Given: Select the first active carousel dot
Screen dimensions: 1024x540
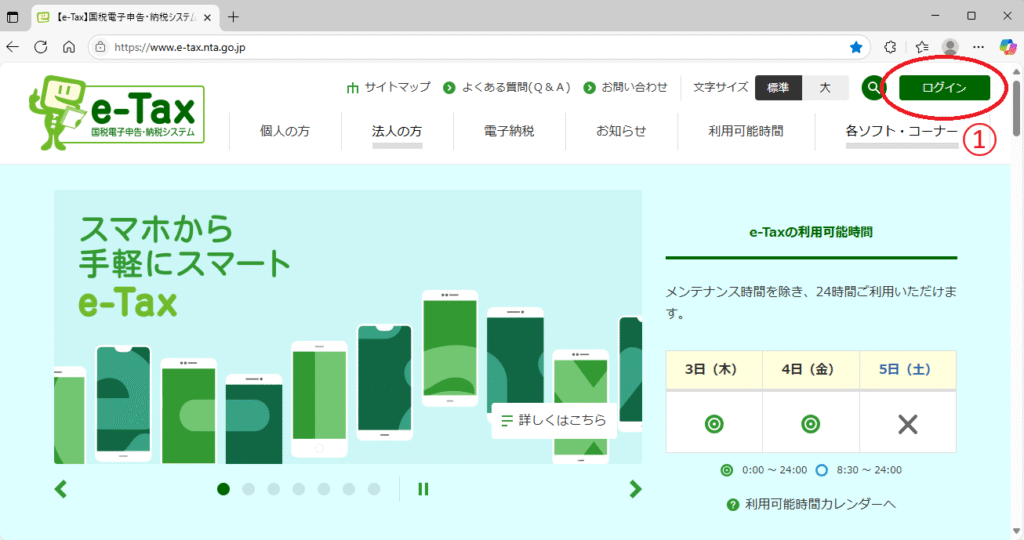Looking at the screenshot, I should click(223, 489).
